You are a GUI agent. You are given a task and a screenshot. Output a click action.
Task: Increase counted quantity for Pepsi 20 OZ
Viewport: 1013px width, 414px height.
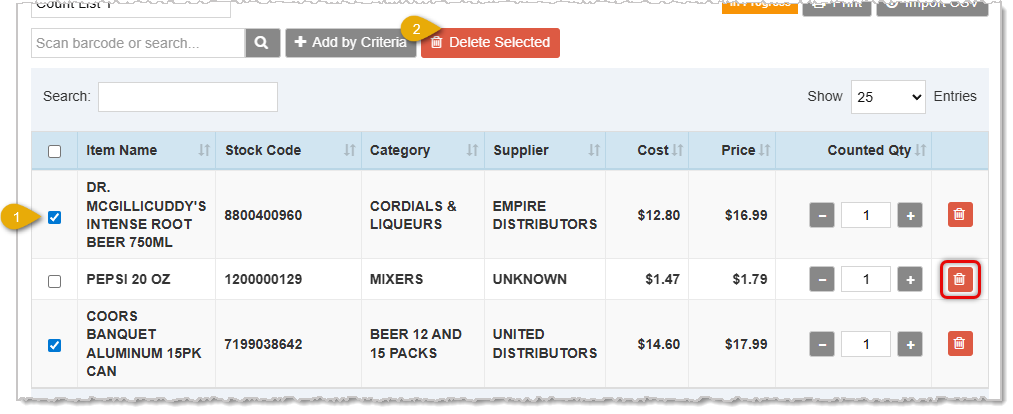click(910, 280)
